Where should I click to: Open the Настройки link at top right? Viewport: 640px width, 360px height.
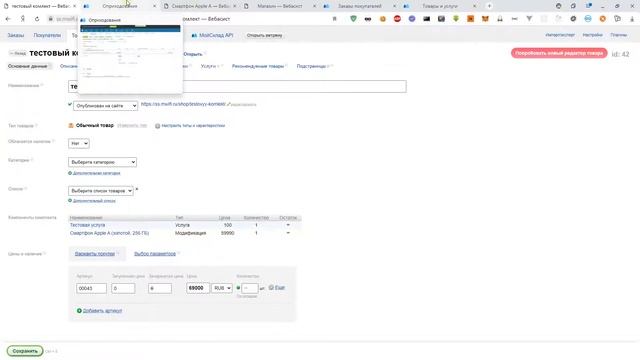click(x=592, y=35)
